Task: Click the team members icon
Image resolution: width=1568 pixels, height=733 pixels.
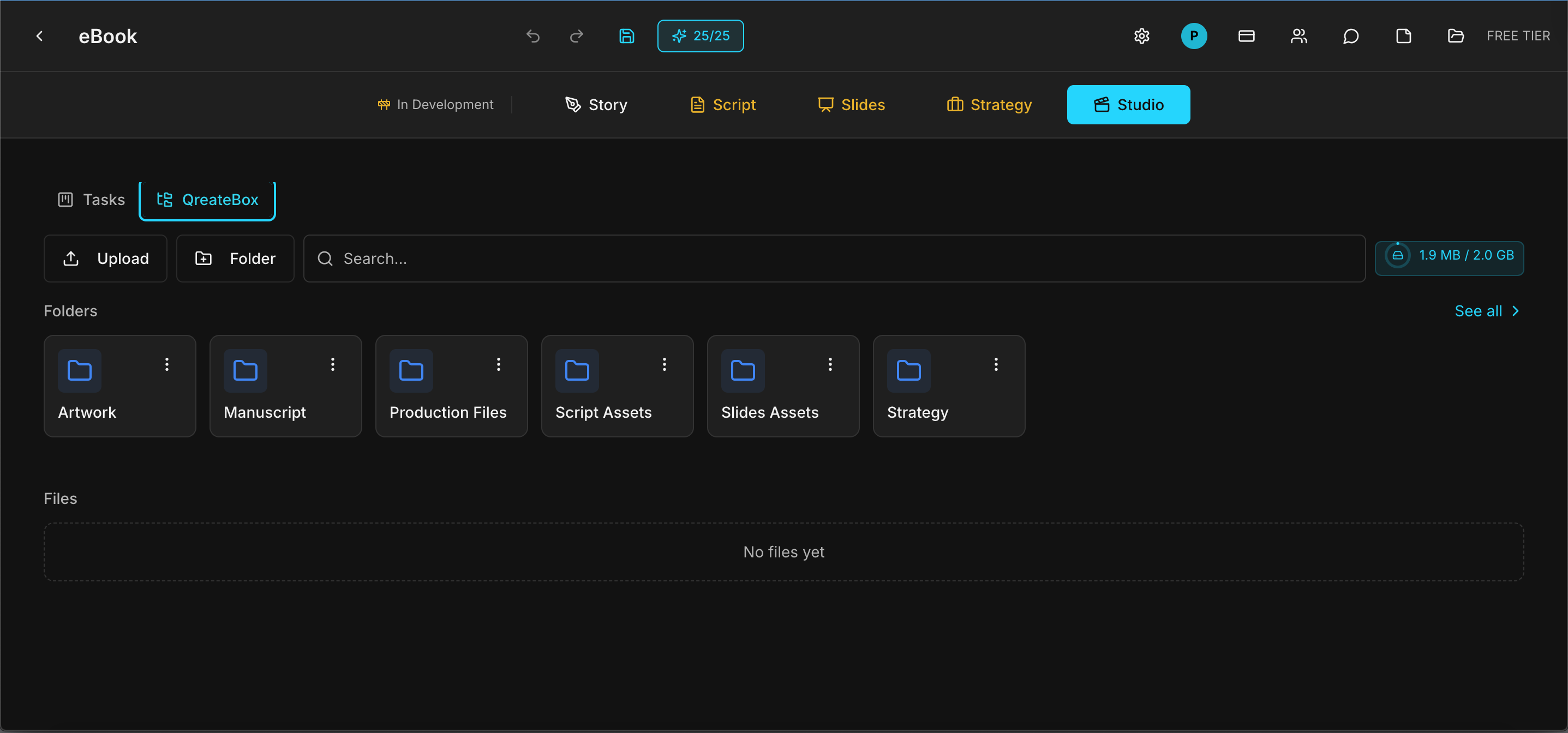Action: tap(1298, 36)
